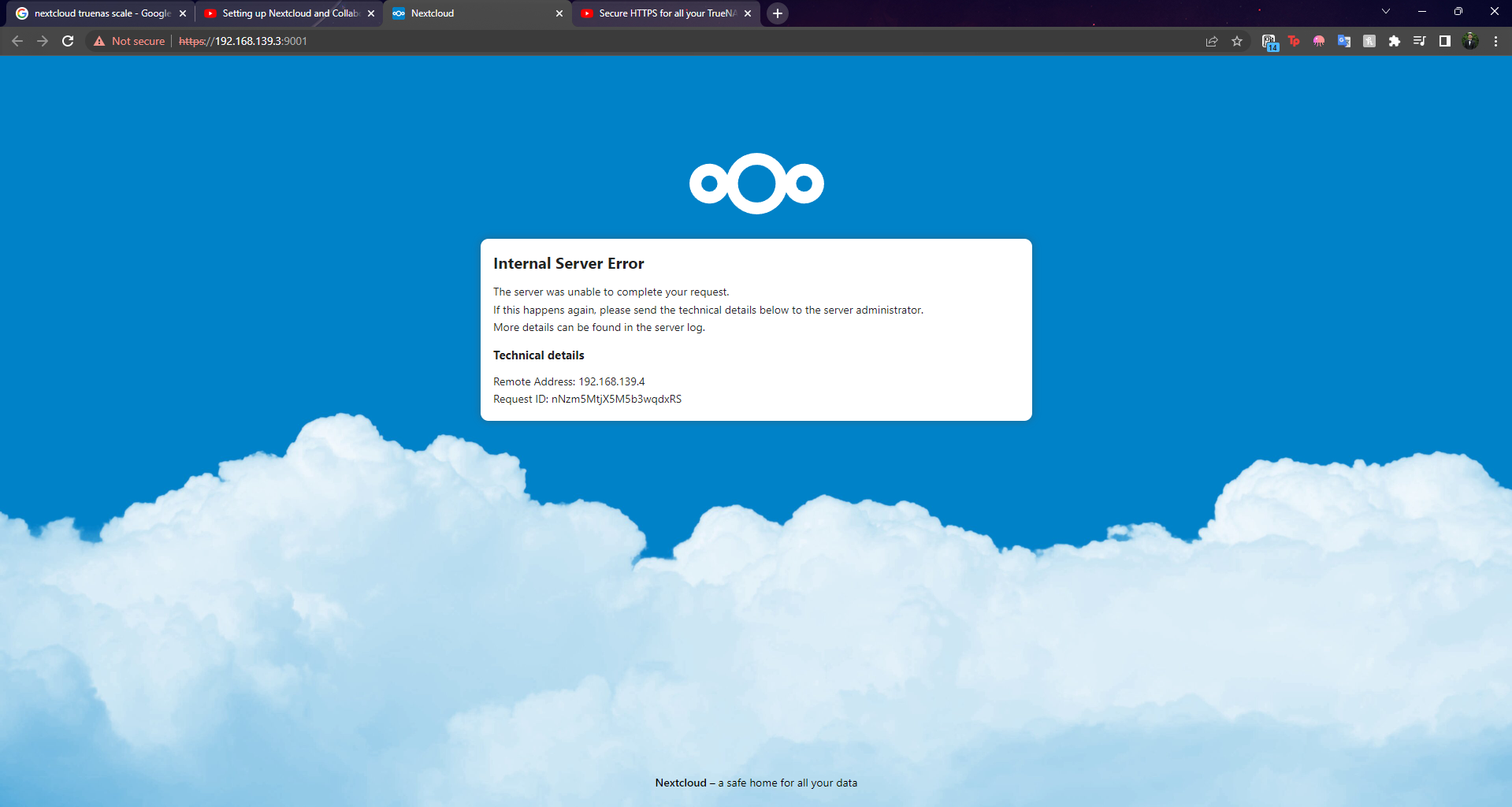This screenshot has width=1512, height=807.
Task: Open the pink jellyfish extension
Action: pyautogui.click(x=1319, y=41)
